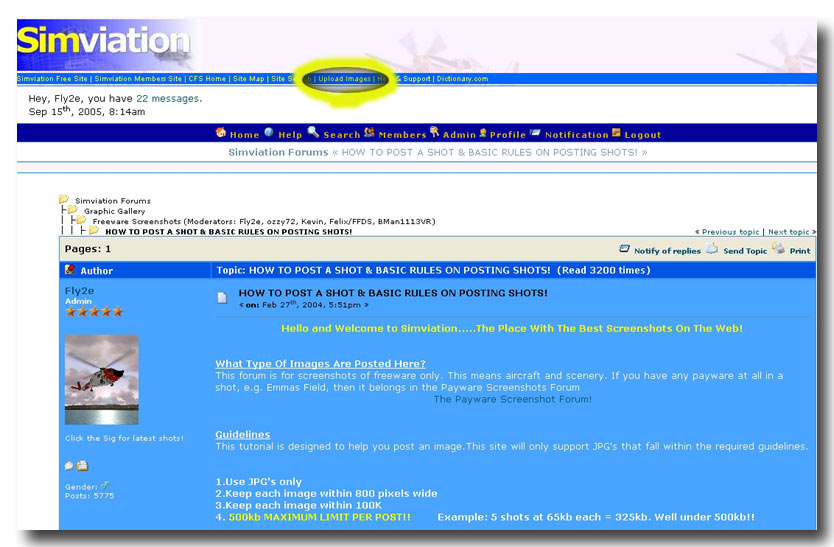The height and width of the screenshot is (547, 834).
Task: Open Simviation Free Site link
Action: [x=52, y=79]
